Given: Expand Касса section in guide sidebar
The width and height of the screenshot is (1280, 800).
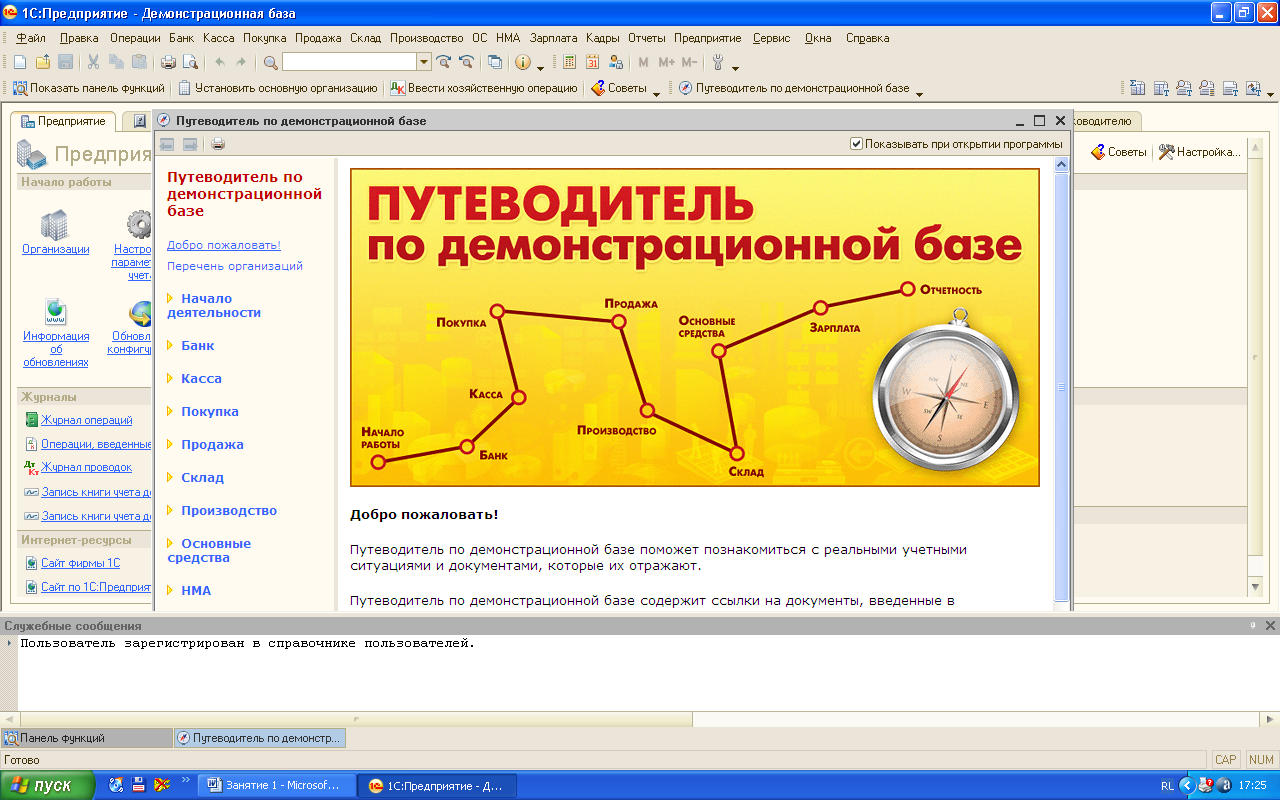Looking at the screenshot, I should (x=171, y=378).
